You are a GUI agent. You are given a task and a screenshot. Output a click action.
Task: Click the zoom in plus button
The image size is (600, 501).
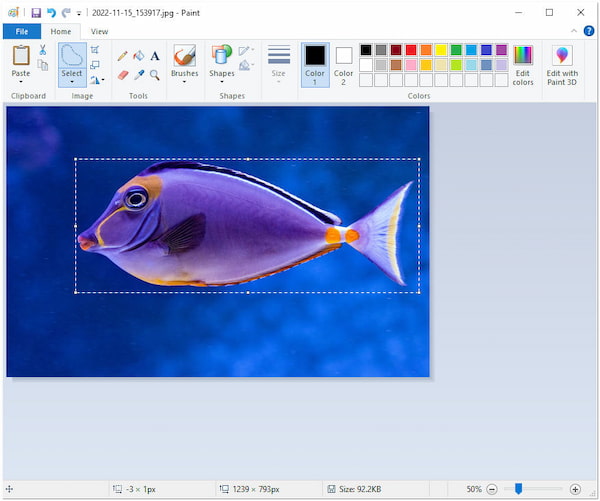[575, 489]
